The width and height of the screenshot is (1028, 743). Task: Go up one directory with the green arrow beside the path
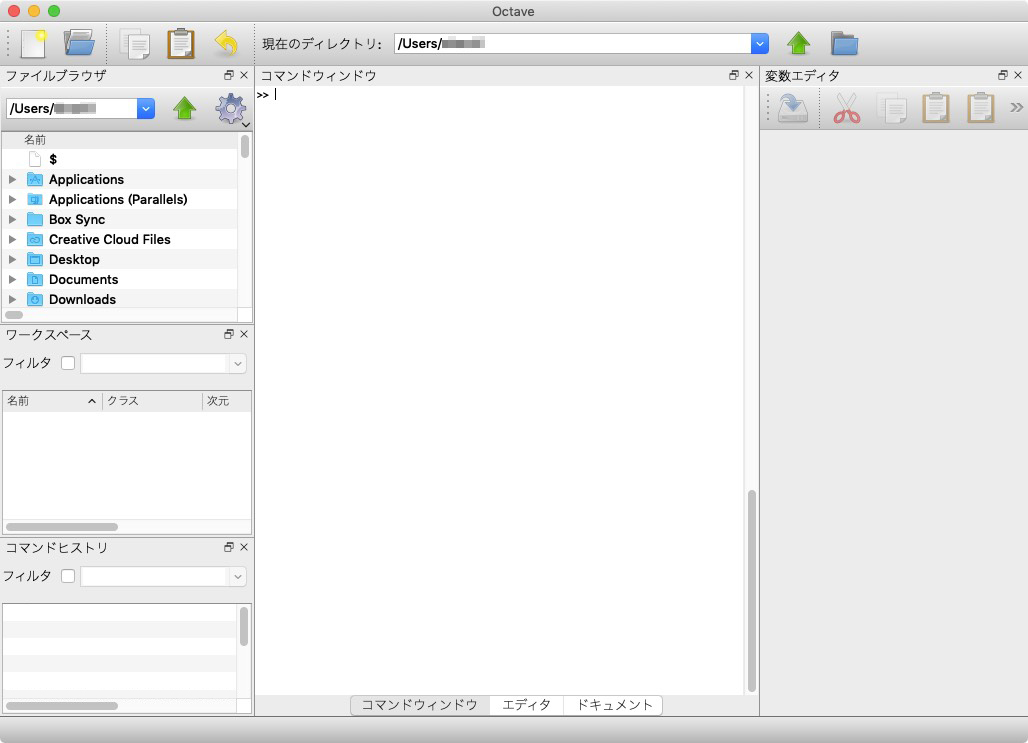click(797, 42)
